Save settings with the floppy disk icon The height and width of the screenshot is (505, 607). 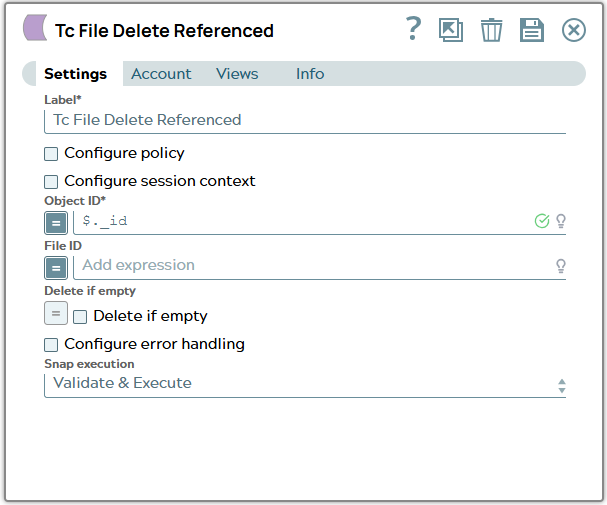532,30
